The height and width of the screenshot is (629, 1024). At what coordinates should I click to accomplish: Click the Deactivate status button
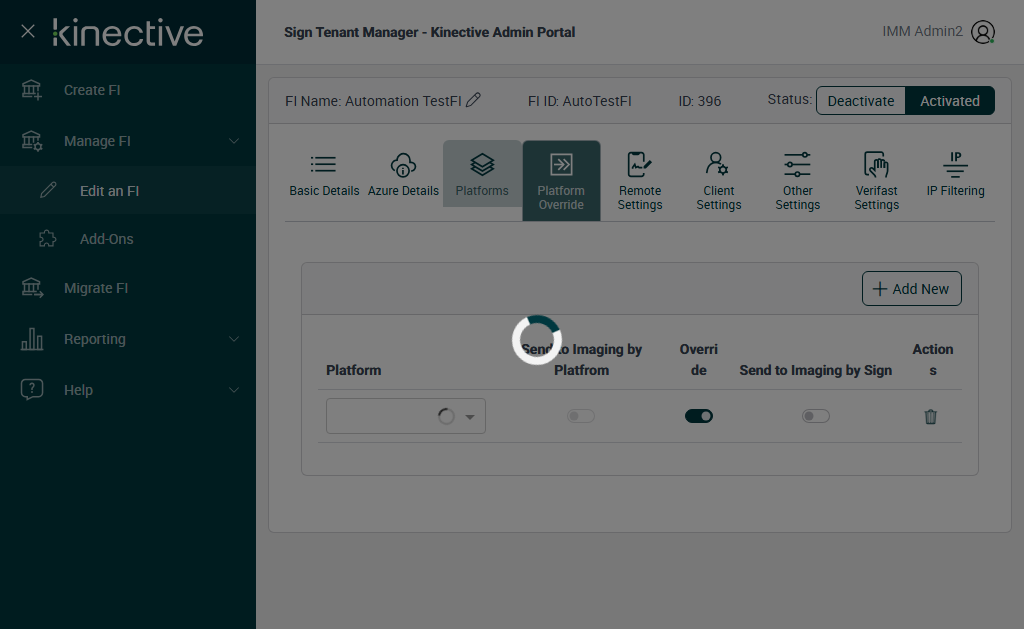click(x=861, y=101)
